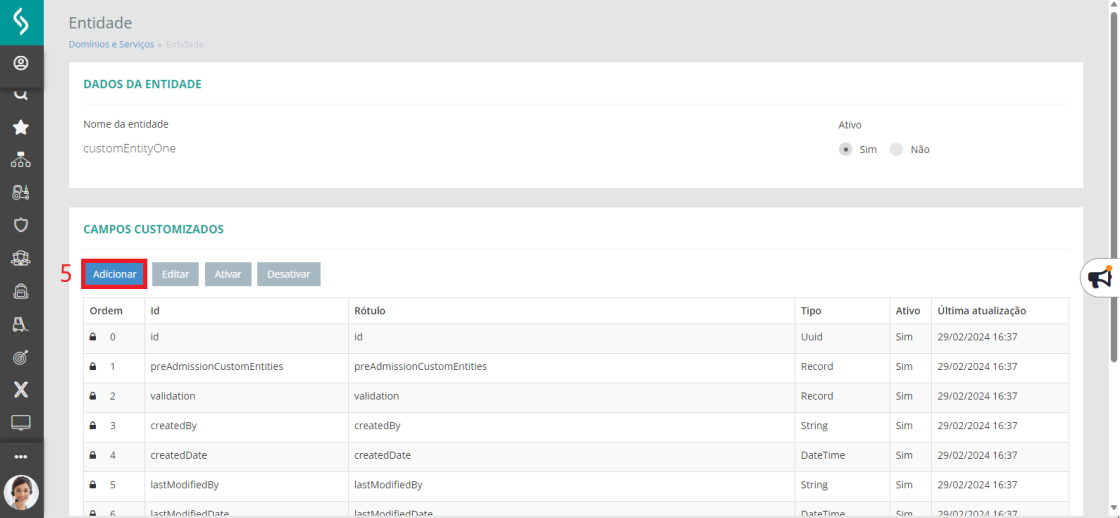Click the Tipo column header
This screenshot has height=518, width=1120.
(x=811, y=311)
